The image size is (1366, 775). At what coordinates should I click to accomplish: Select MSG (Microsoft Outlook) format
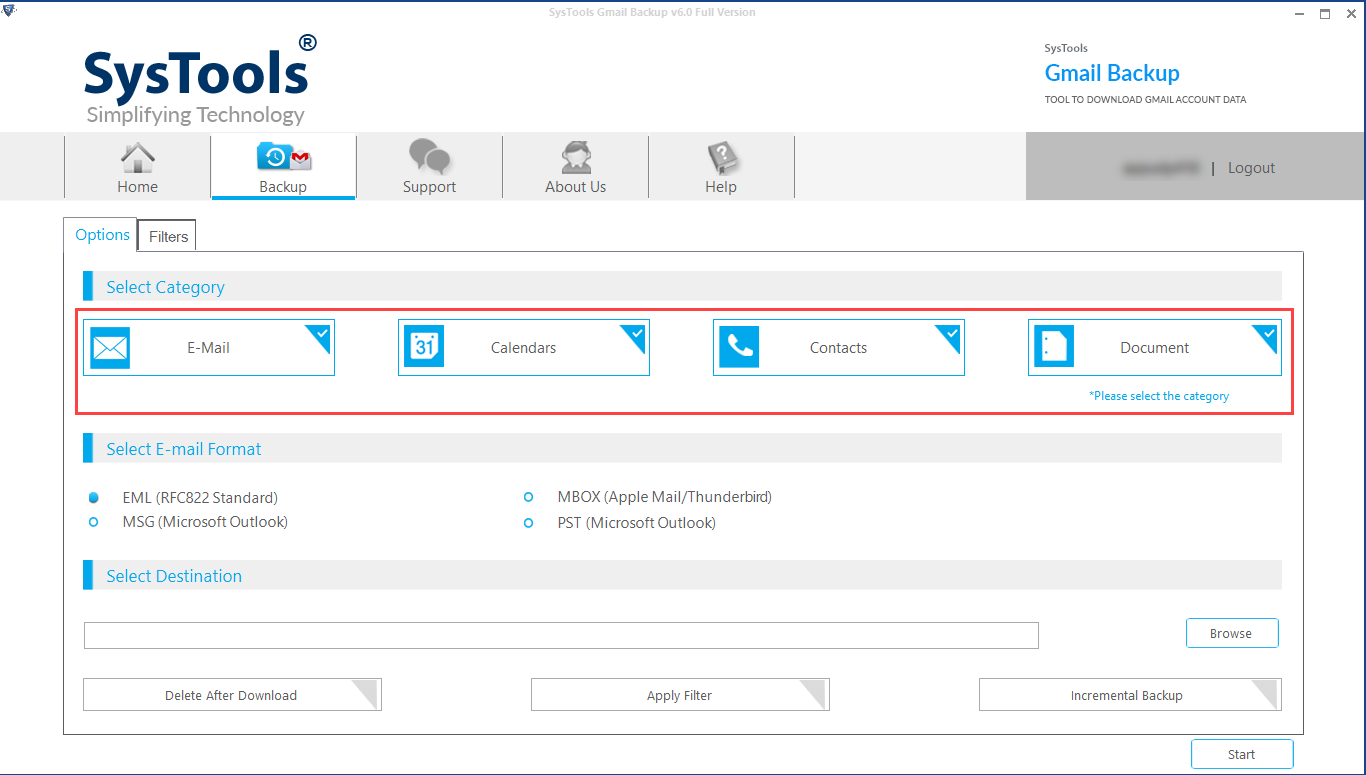click(x=94, y=522)
